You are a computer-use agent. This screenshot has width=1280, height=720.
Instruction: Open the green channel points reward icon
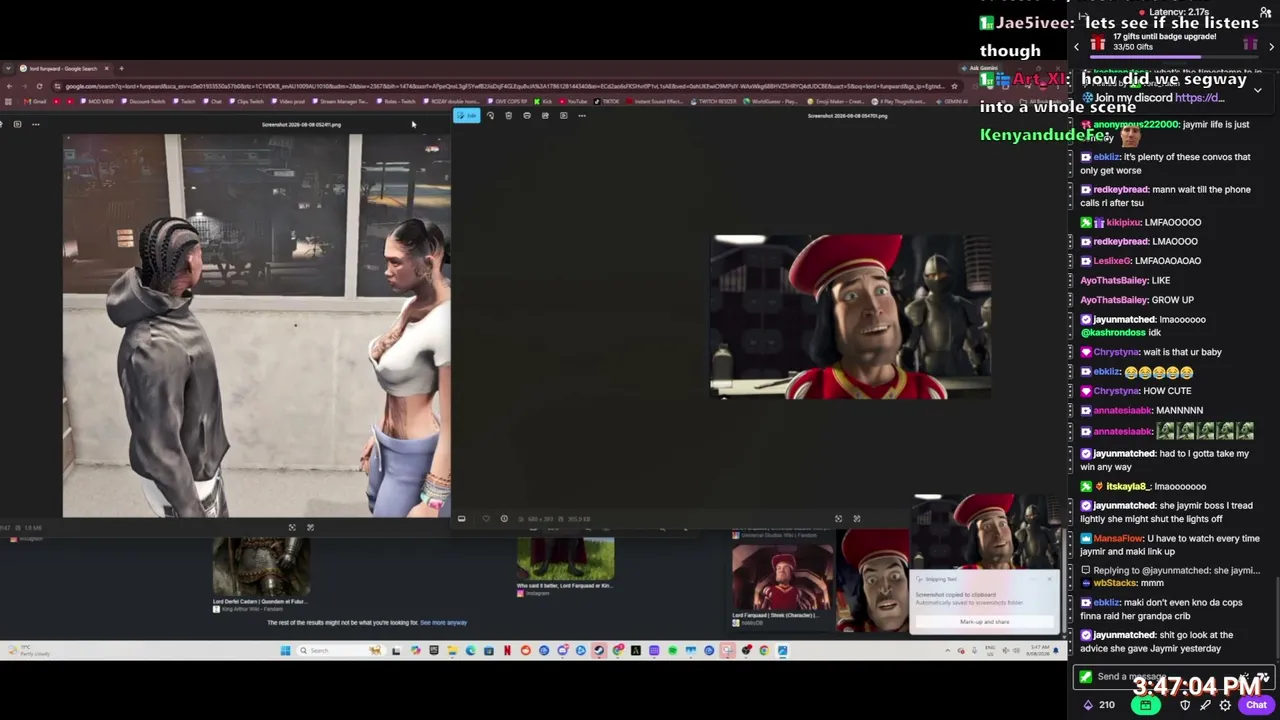[x=1145, y=705]
